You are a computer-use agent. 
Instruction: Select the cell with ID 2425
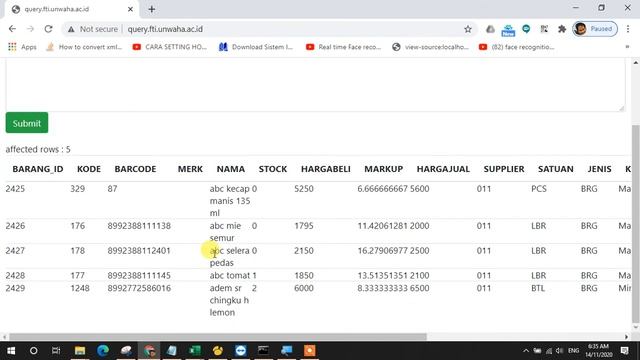tap(15, 189)
